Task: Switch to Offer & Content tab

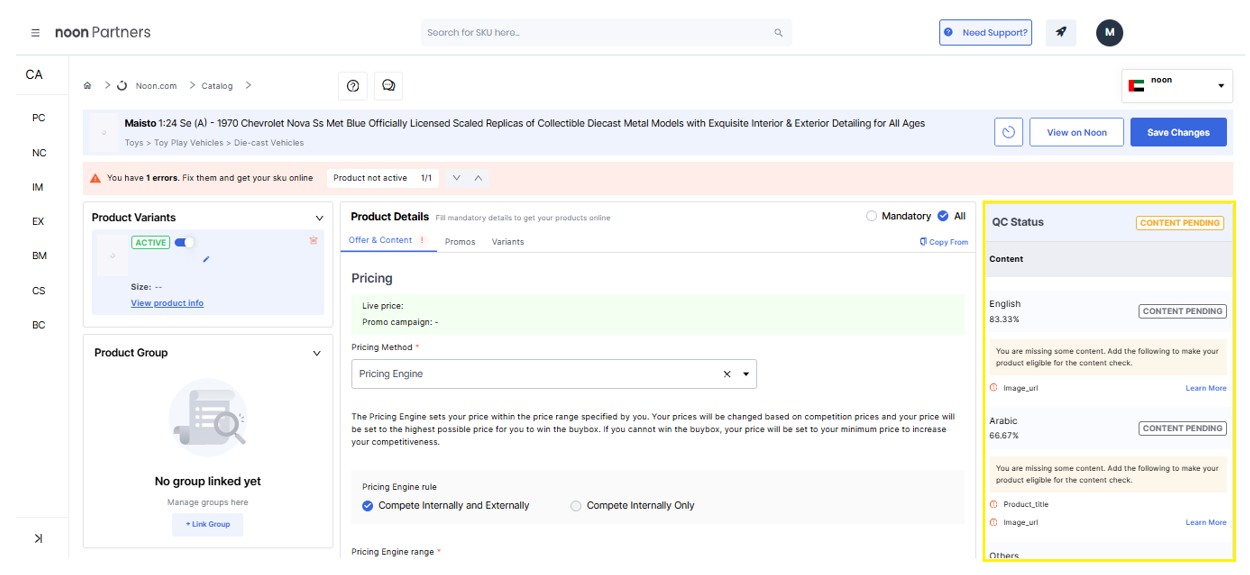Action: (387, 241)
